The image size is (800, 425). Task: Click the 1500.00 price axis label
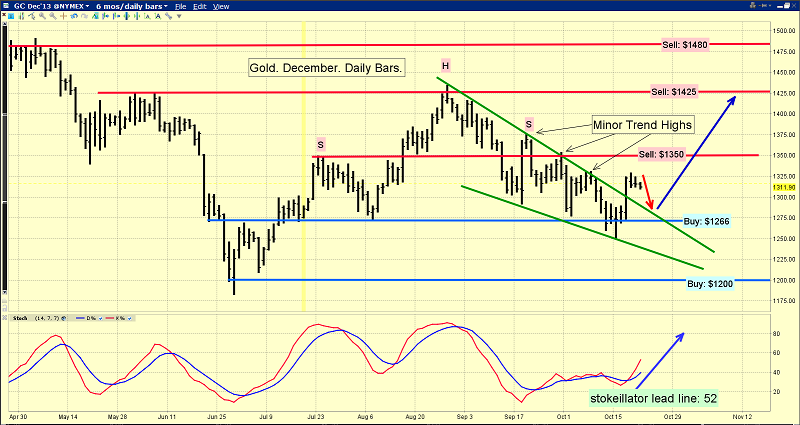point(783,30)
